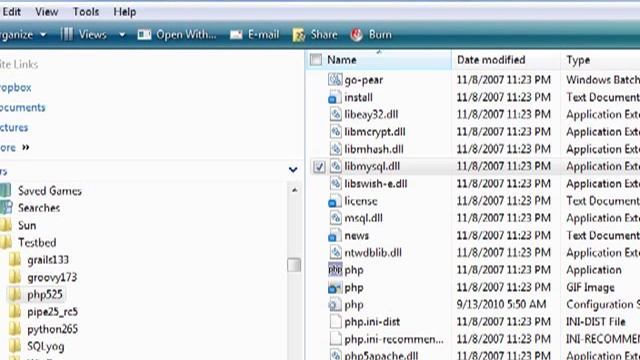The width and height of the screenshot is (640, 360).
Task: Click the grails133 folder icon
Action: coord(15,260)
